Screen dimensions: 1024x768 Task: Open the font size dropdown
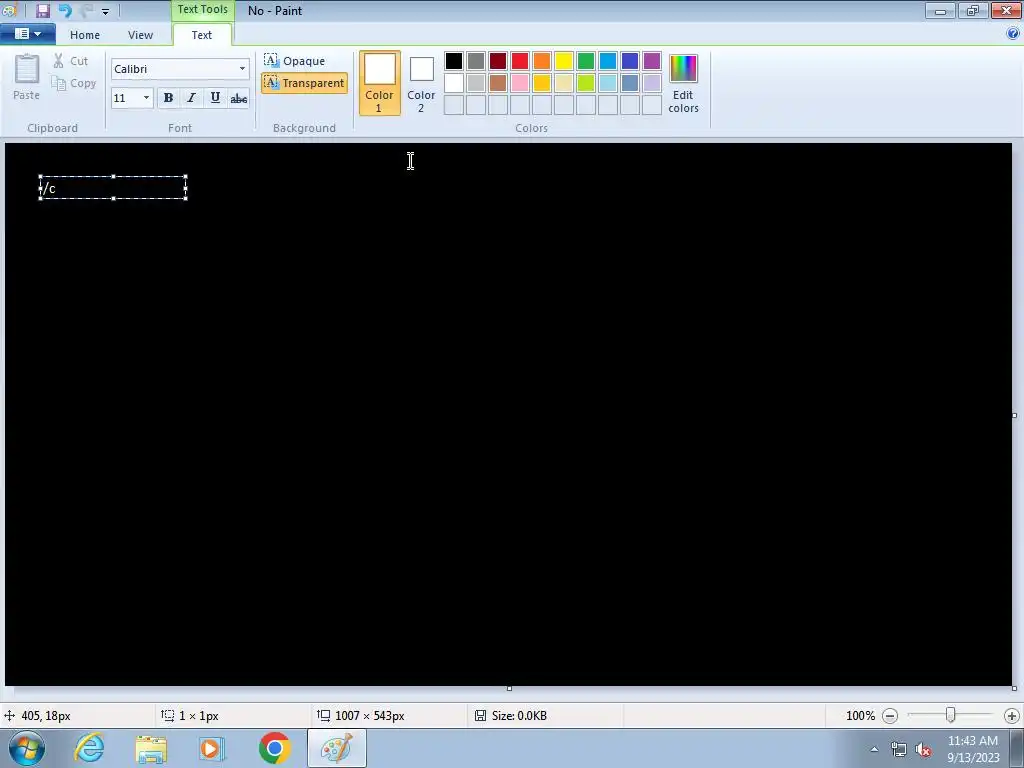click(x=146, y=98)
